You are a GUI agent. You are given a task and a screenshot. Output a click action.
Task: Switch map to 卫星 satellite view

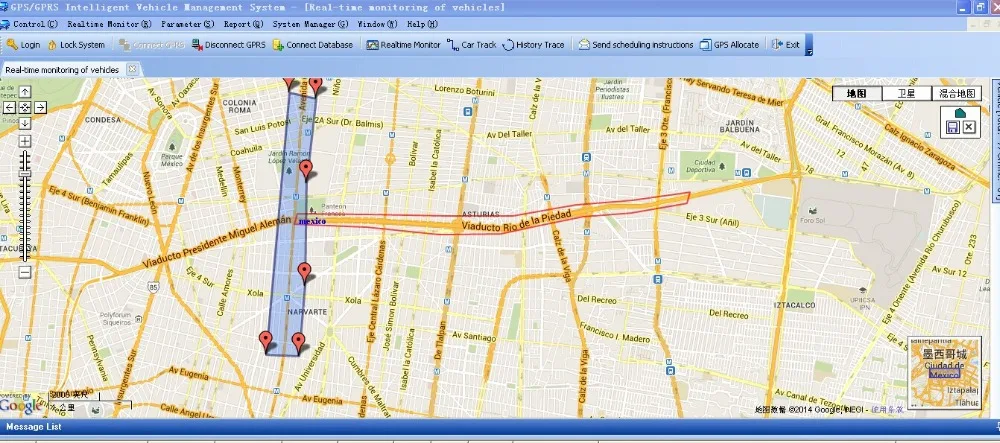905,93
